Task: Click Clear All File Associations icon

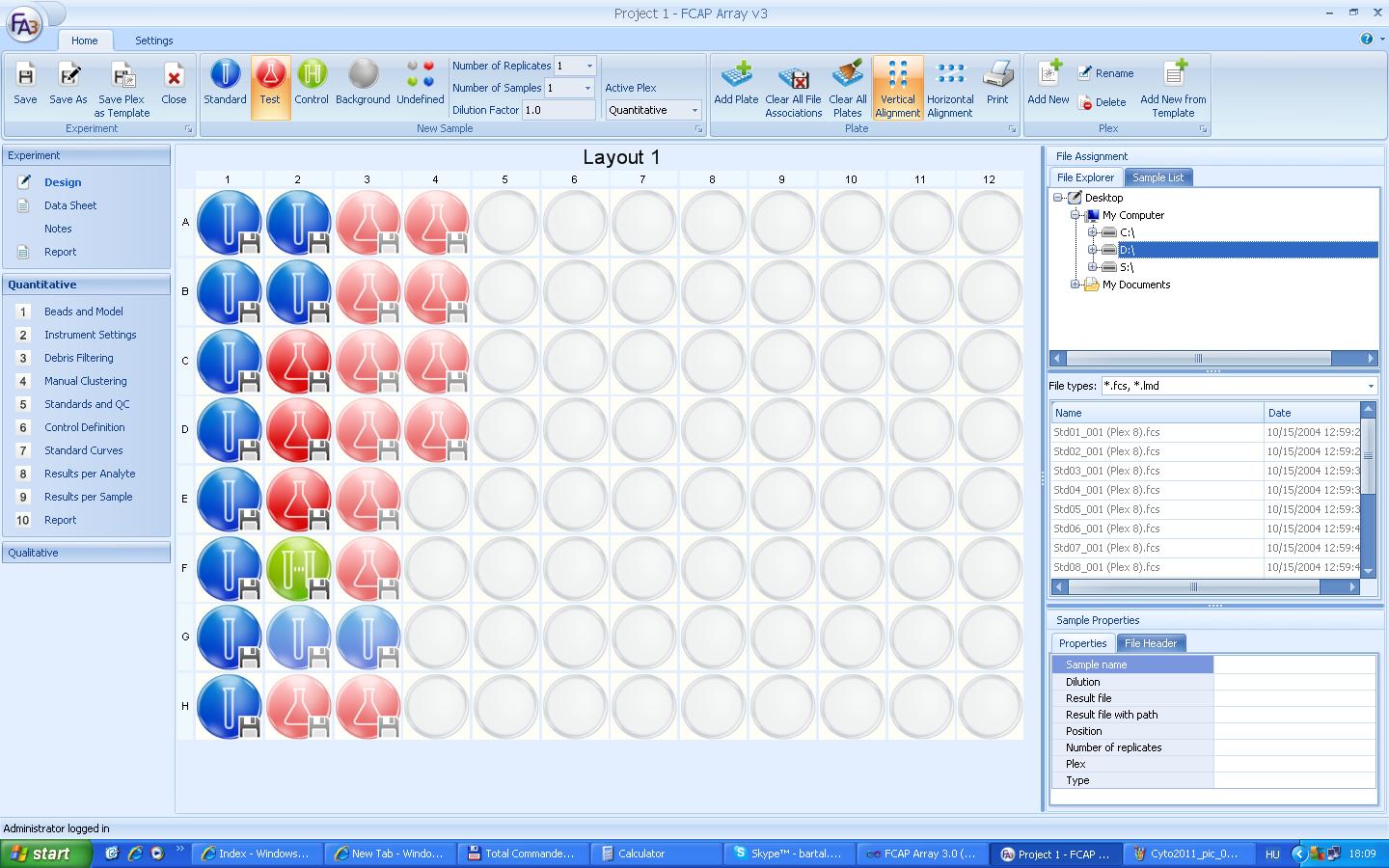Action: (x=793, y=77)
